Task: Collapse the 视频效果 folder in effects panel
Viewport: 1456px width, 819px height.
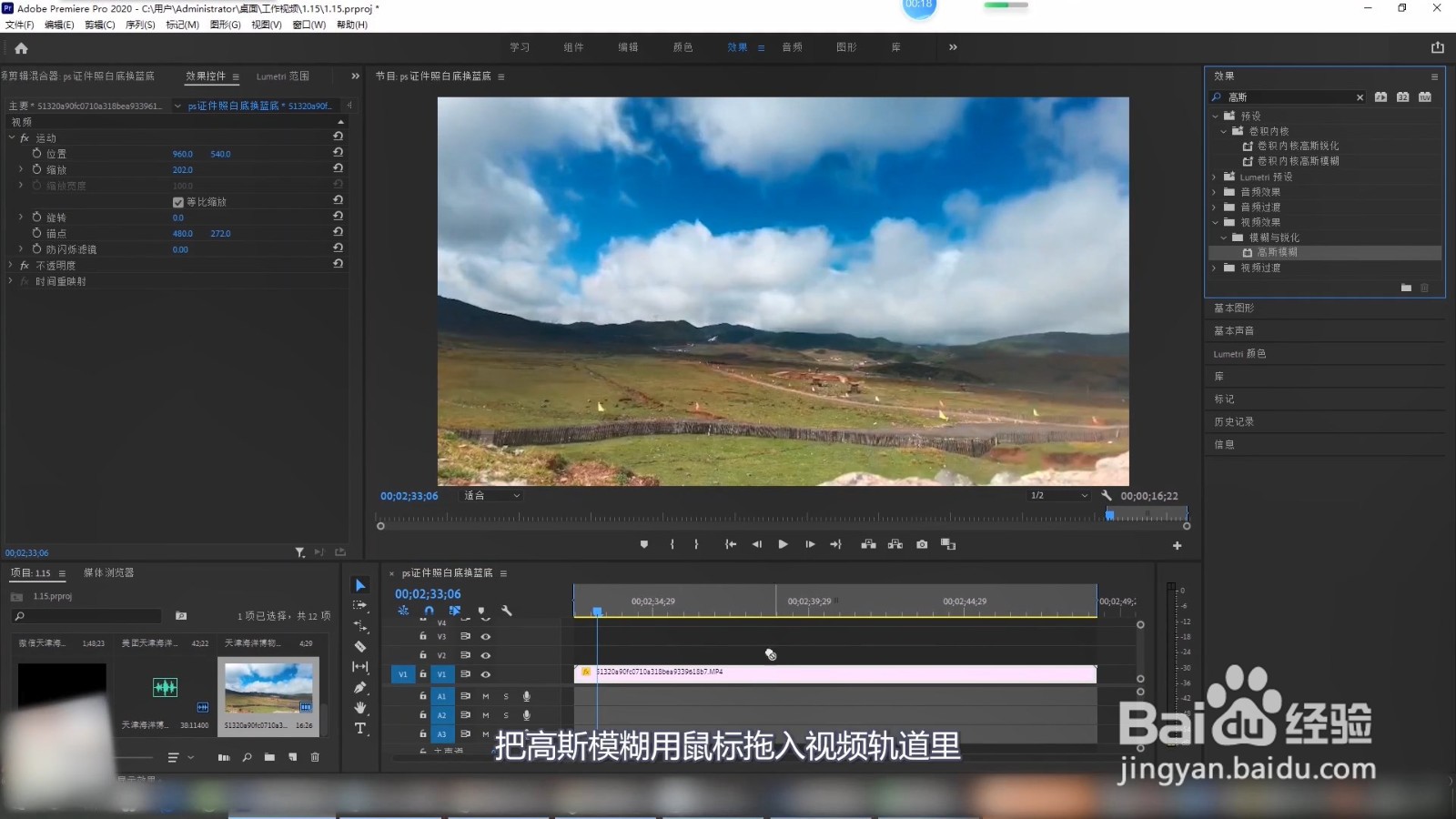Action: [x=1216, y=221]
